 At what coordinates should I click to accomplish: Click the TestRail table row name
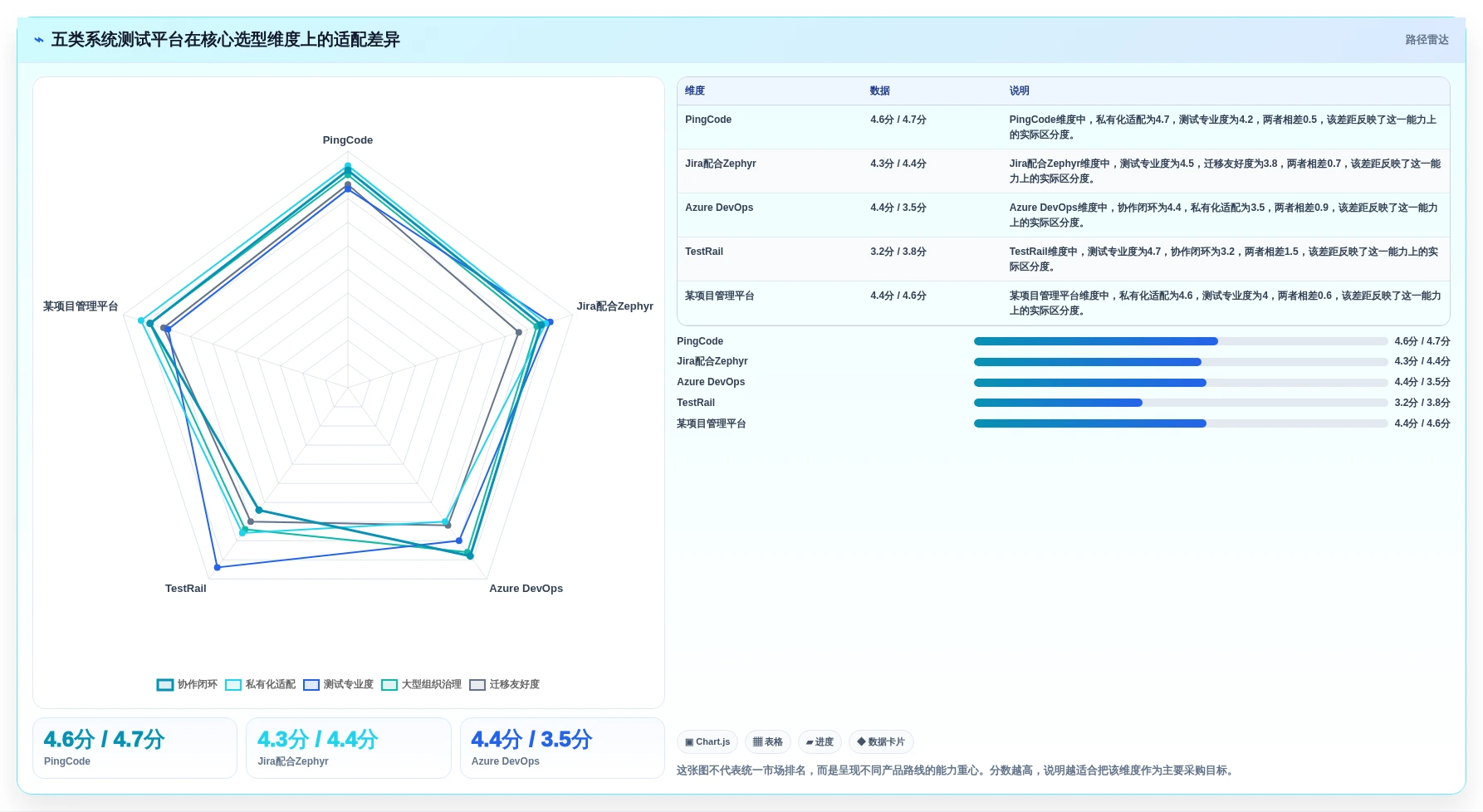(704, 252)
